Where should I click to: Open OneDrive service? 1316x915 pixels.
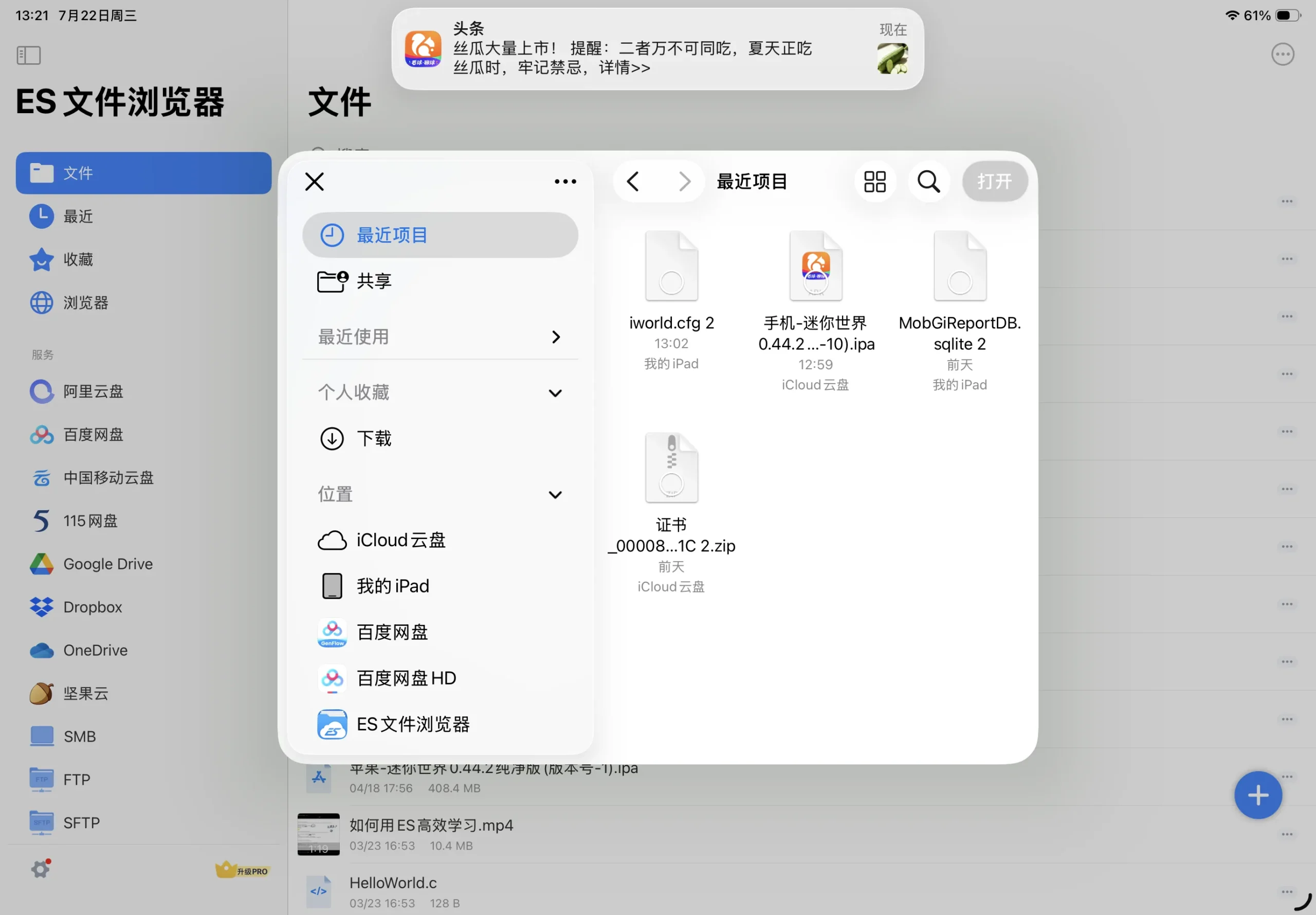click(143, 650)
